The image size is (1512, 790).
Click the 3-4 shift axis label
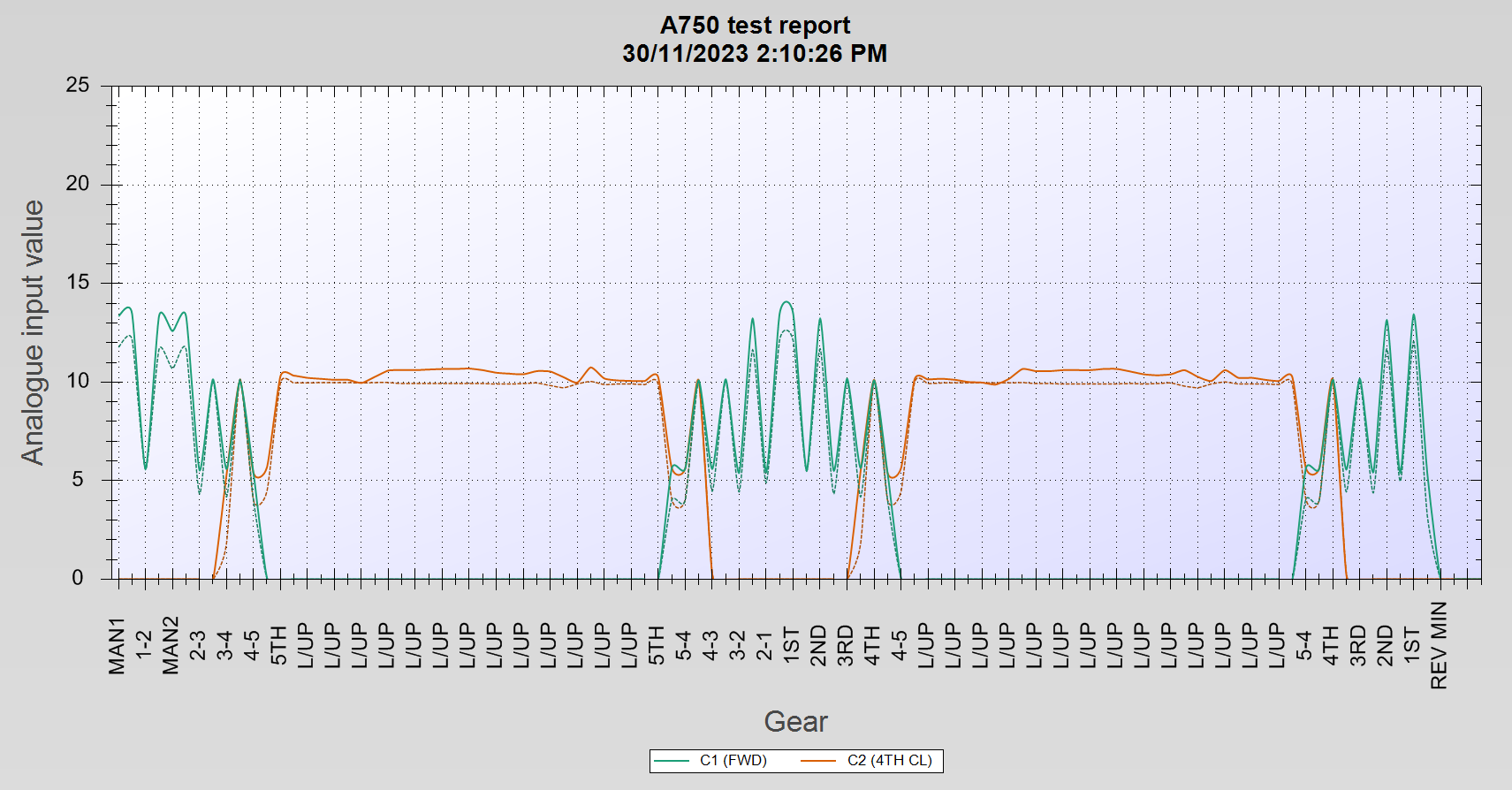(225, 646)
